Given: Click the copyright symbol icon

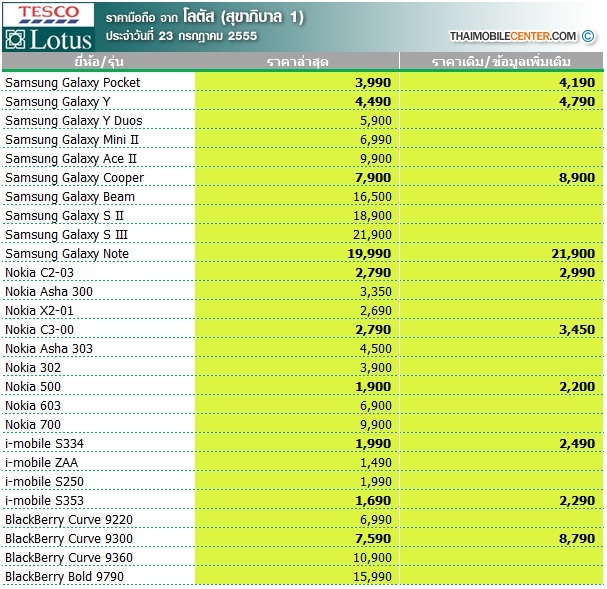Looking at the screenshot, I should [588, 36].
